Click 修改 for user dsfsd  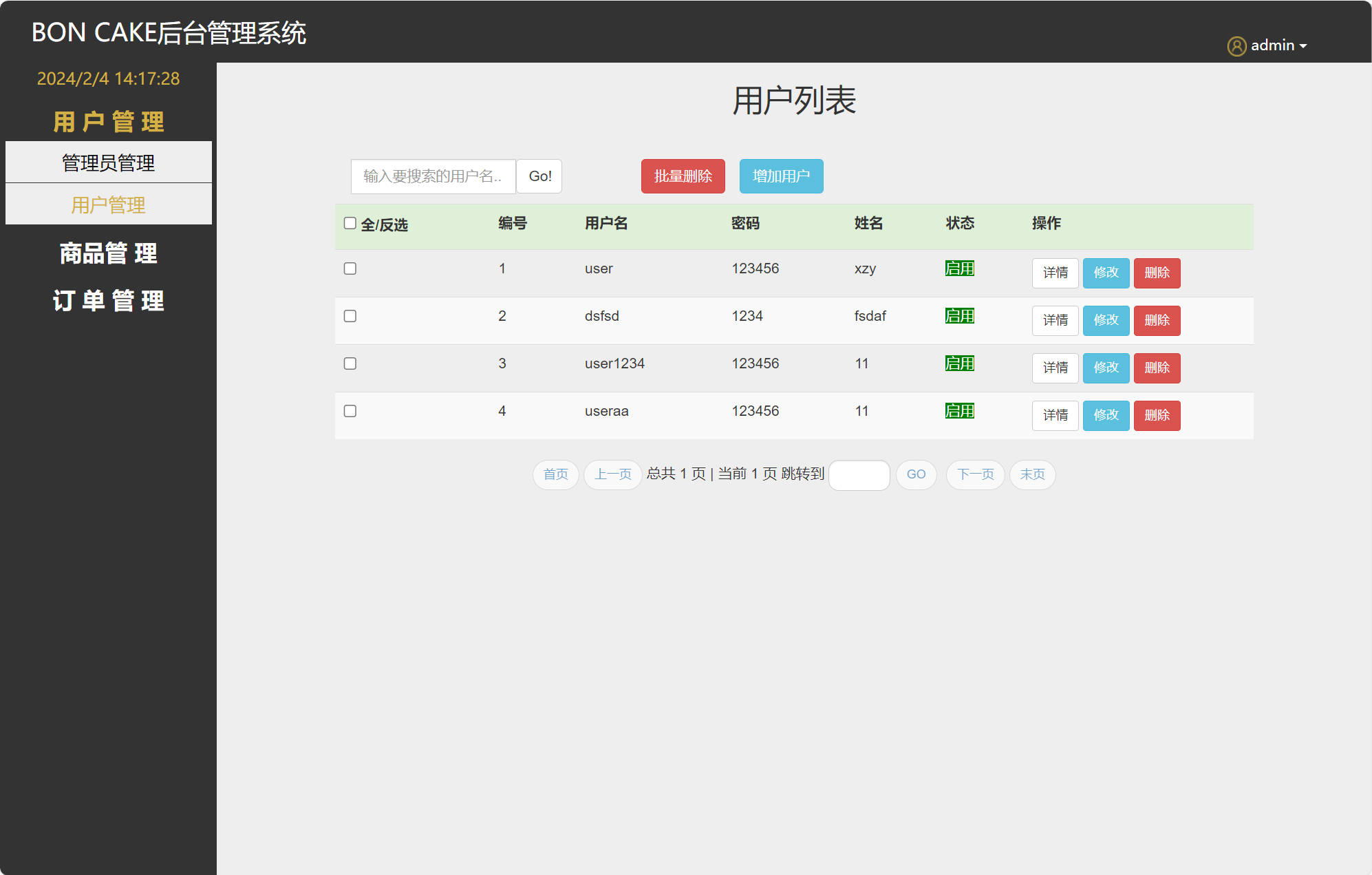pos(1106,321)
